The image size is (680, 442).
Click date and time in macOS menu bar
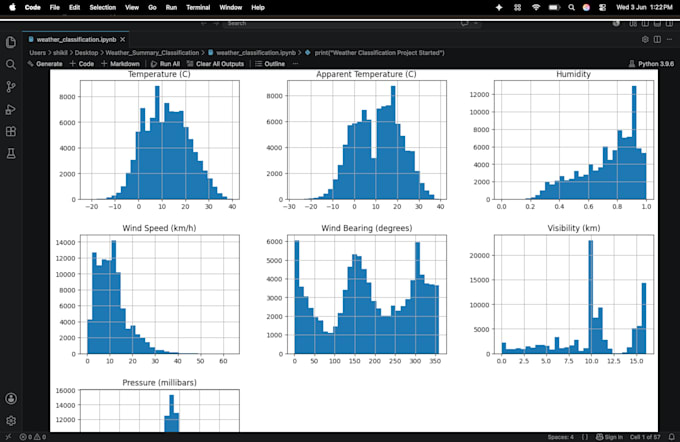(644, 7)
